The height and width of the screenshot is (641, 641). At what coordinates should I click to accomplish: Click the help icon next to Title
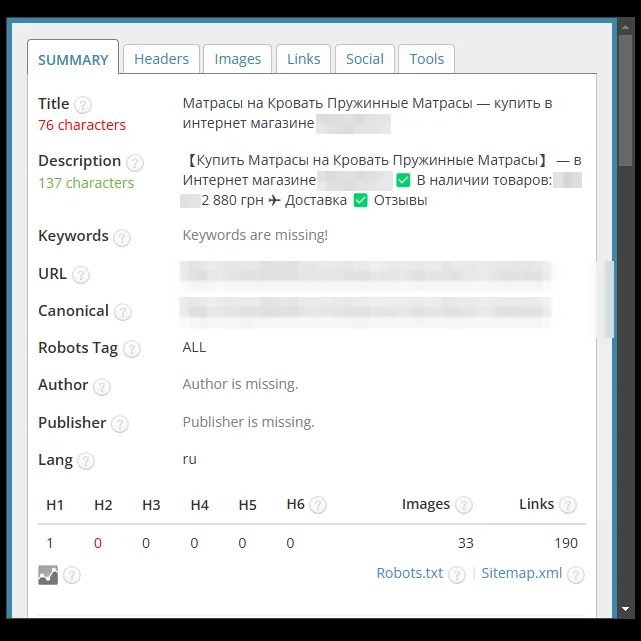click(83, 105)
